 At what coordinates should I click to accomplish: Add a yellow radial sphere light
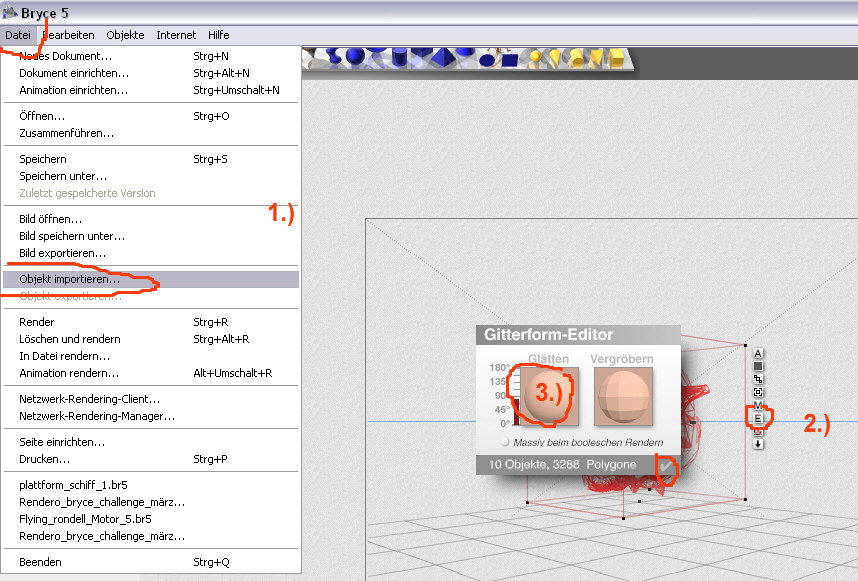point(536,56)
